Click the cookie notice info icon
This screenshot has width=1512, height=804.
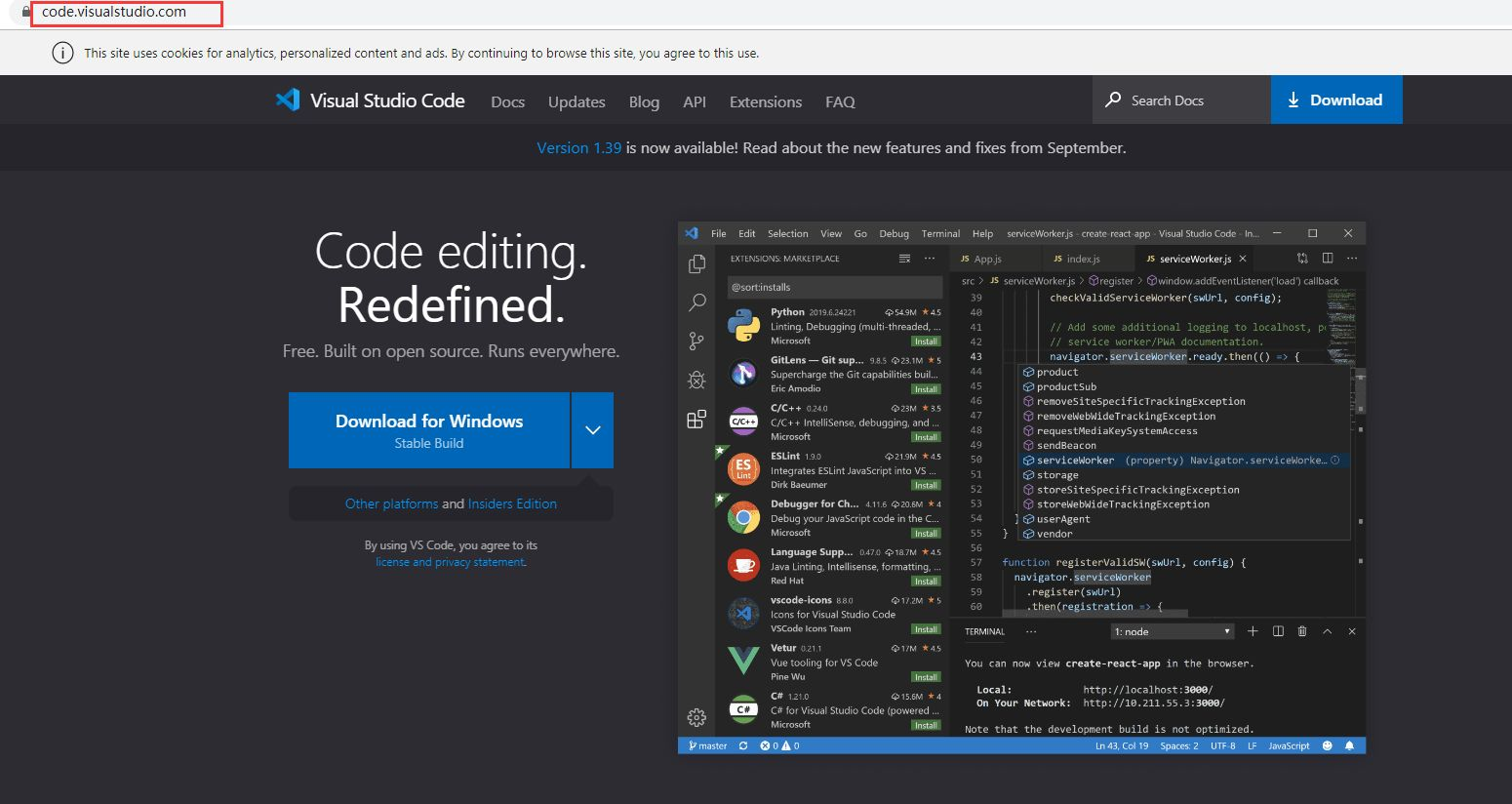62,53
